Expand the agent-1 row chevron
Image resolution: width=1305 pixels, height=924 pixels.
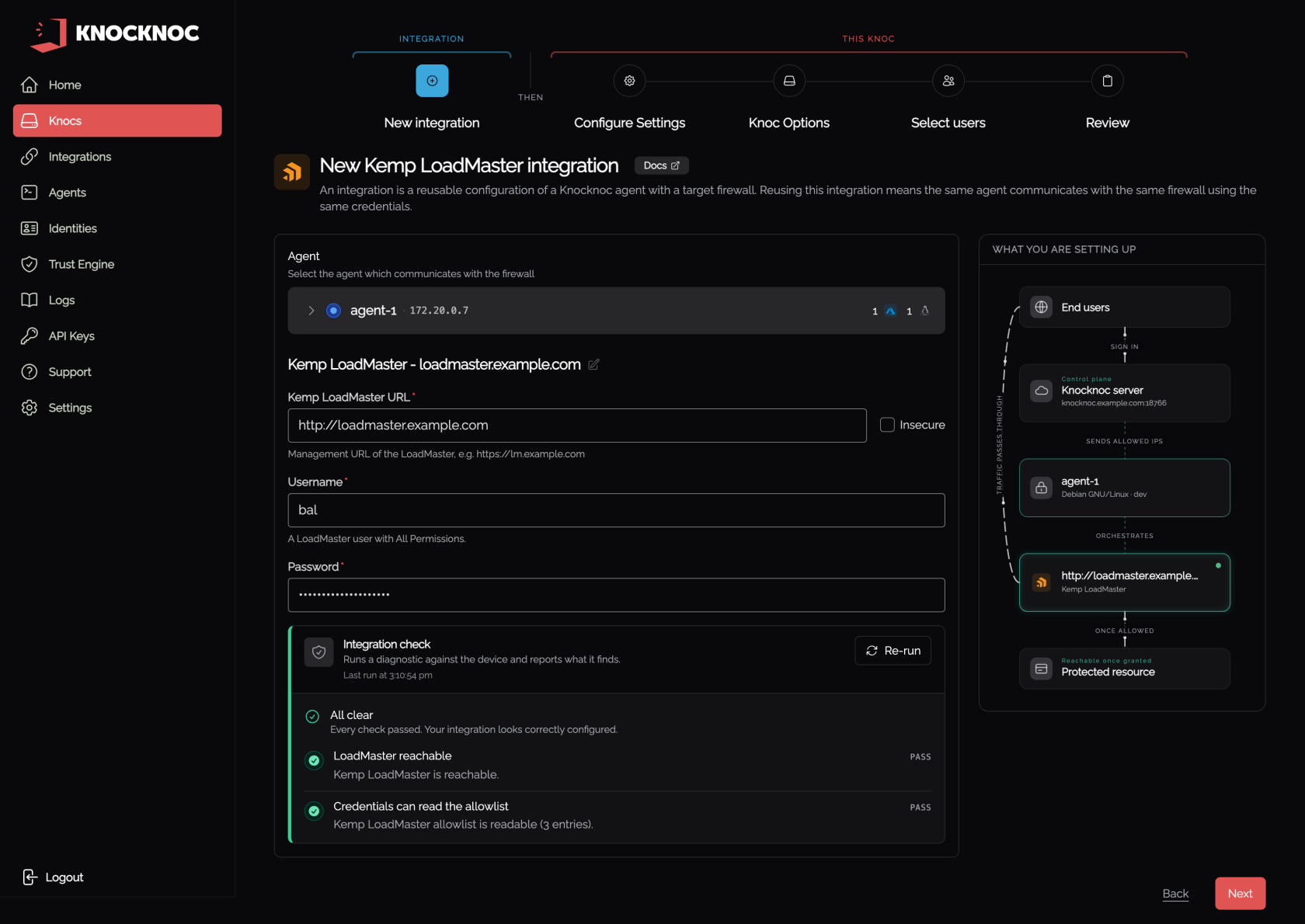point(311,311)
